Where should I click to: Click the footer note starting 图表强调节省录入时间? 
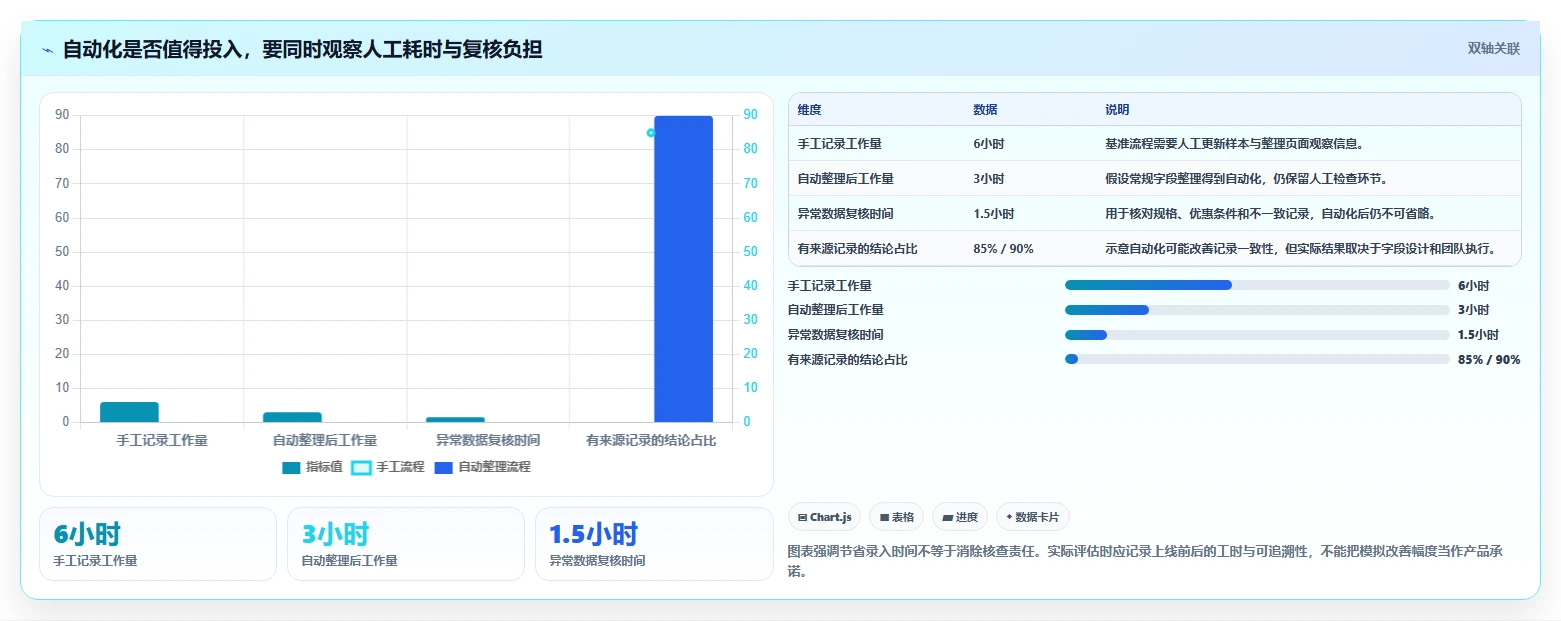click(1146, 562)
